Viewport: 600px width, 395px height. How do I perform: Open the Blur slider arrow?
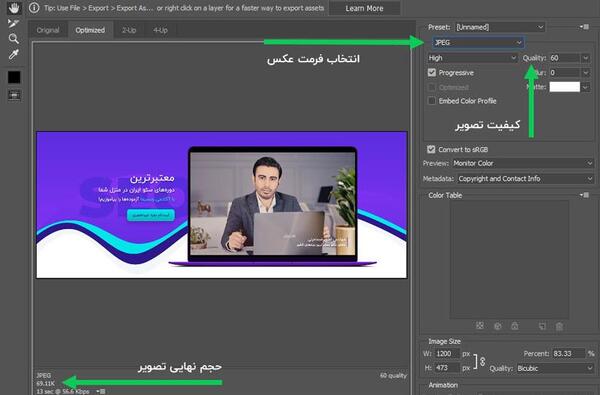(x=585, y=73)
